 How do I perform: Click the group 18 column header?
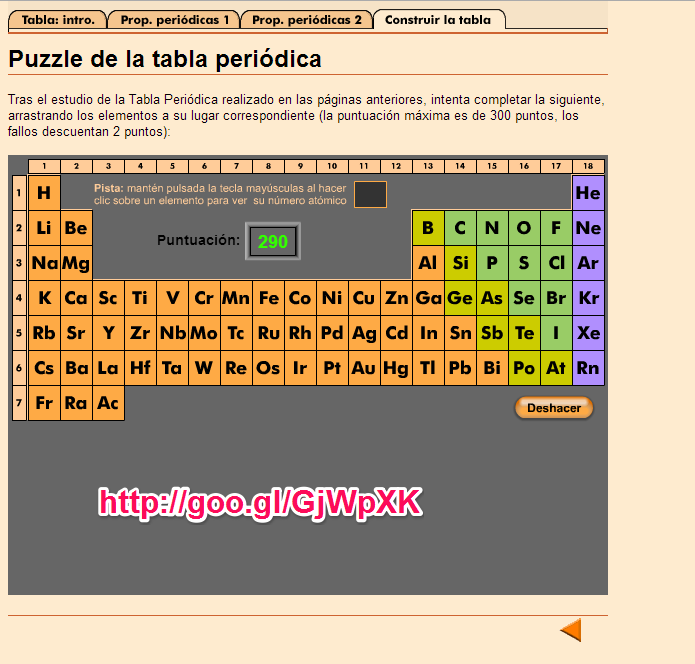coord(589,166)
